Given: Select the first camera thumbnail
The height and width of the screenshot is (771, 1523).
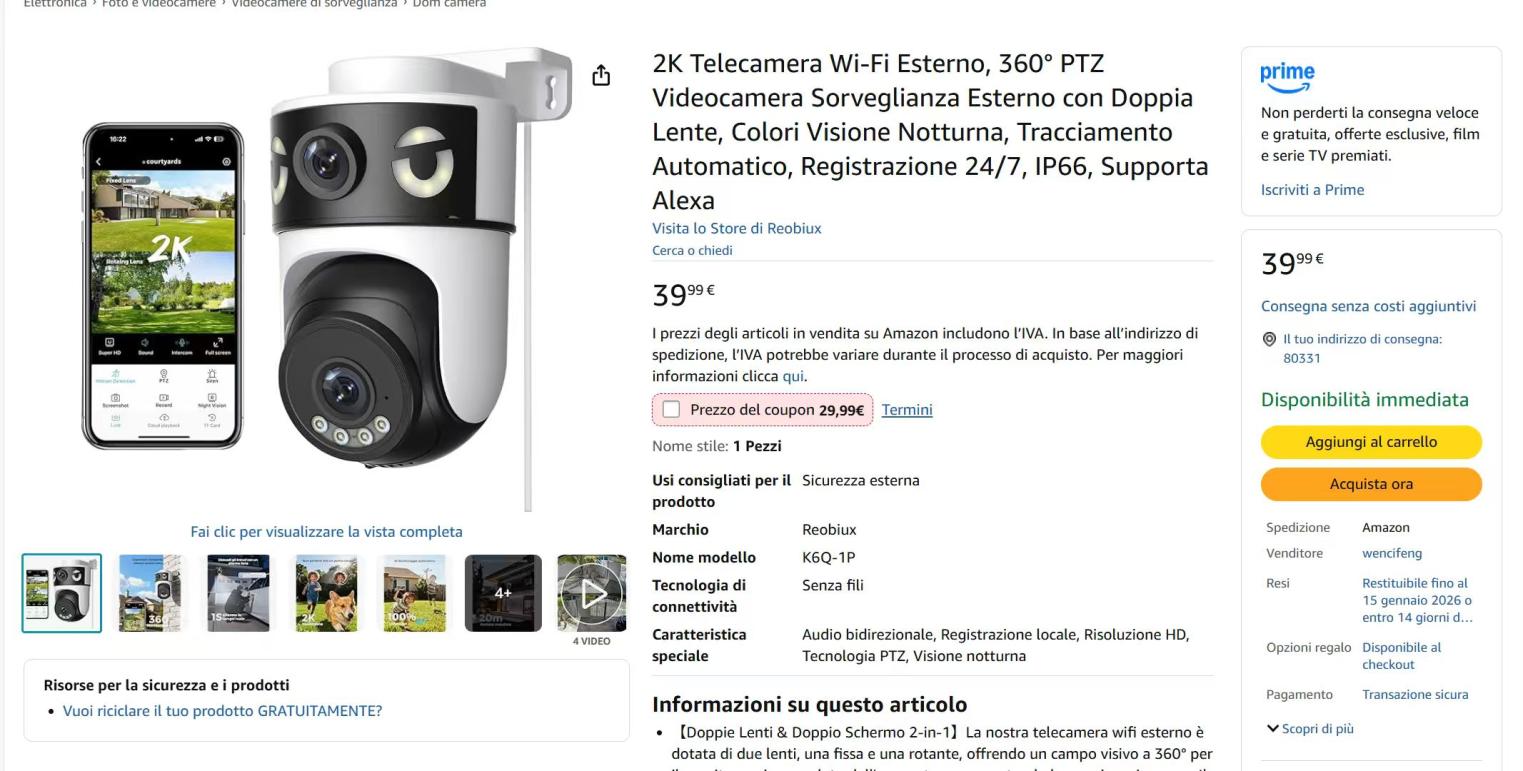Looking at the screenshot, I should 62,594.
